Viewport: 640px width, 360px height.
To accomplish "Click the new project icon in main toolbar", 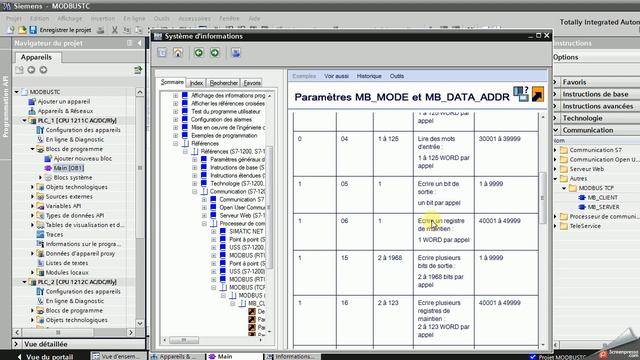I will [x=11, y=30].
